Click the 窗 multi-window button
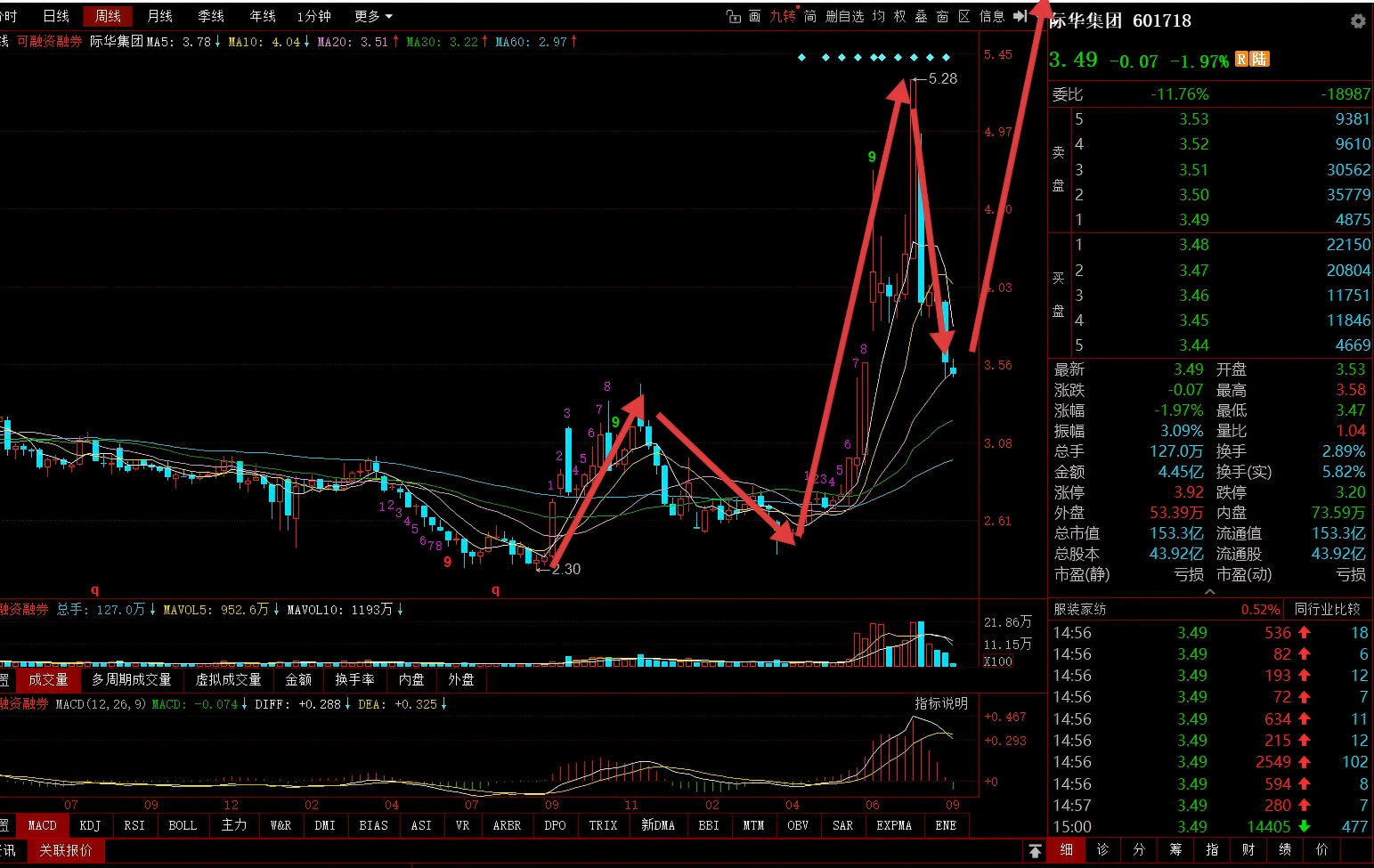The image size is (1374, 868). pyautogui.click(x=943, y=16)
